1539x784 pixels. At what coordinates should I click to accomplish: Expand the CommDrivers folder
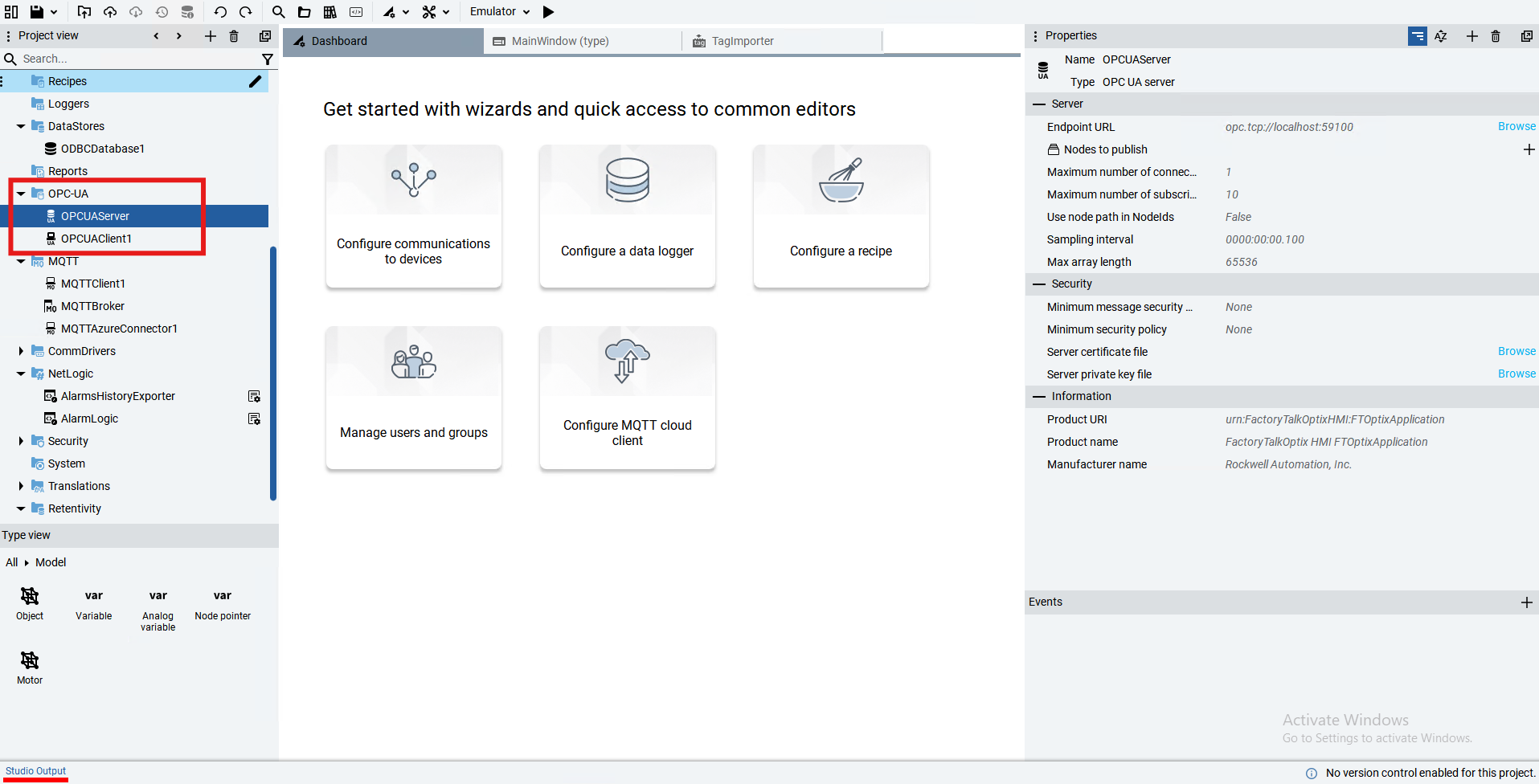[21, 351]
